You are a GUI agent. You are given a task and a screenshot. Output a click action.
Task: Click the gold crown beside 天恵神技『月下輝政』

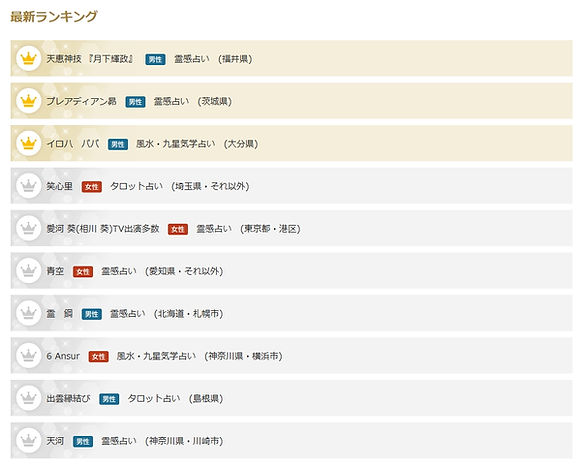[29, 58]
